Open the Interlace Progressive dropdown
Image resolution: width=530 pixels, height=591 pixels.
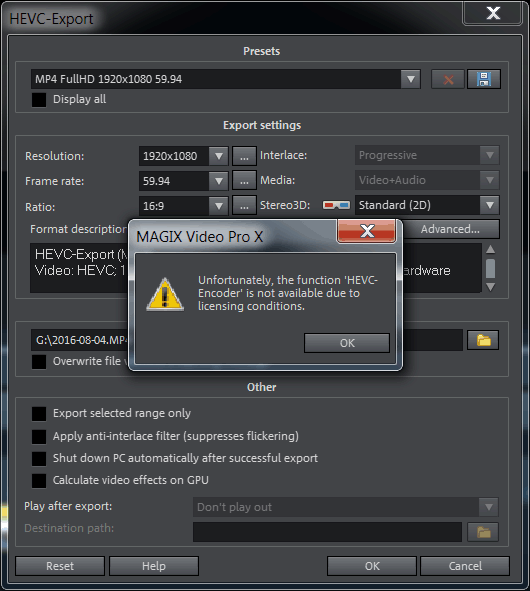(490, 155)
